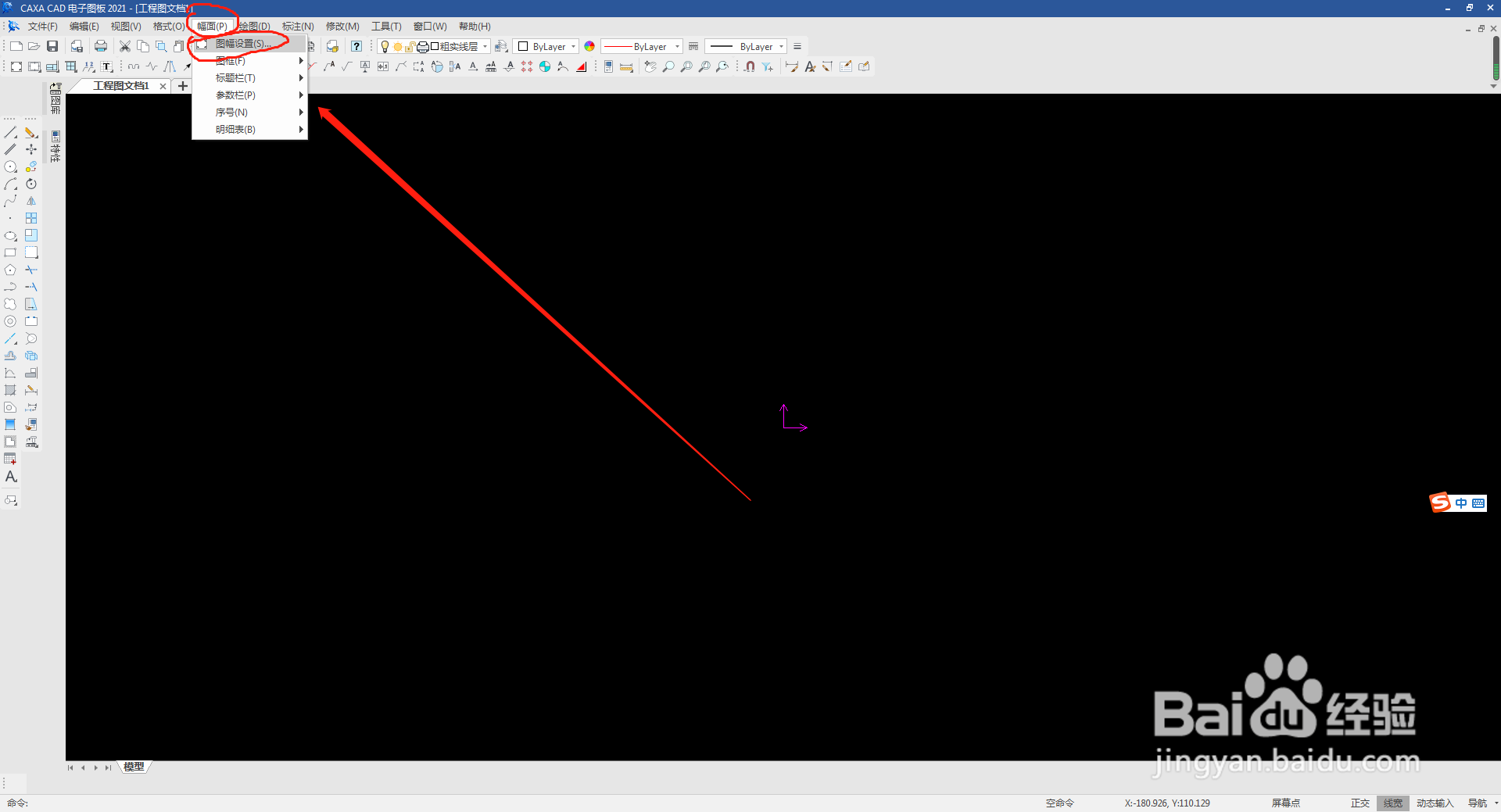Expand the 序号(N) submenu
1501x812 pixels.
249,113
